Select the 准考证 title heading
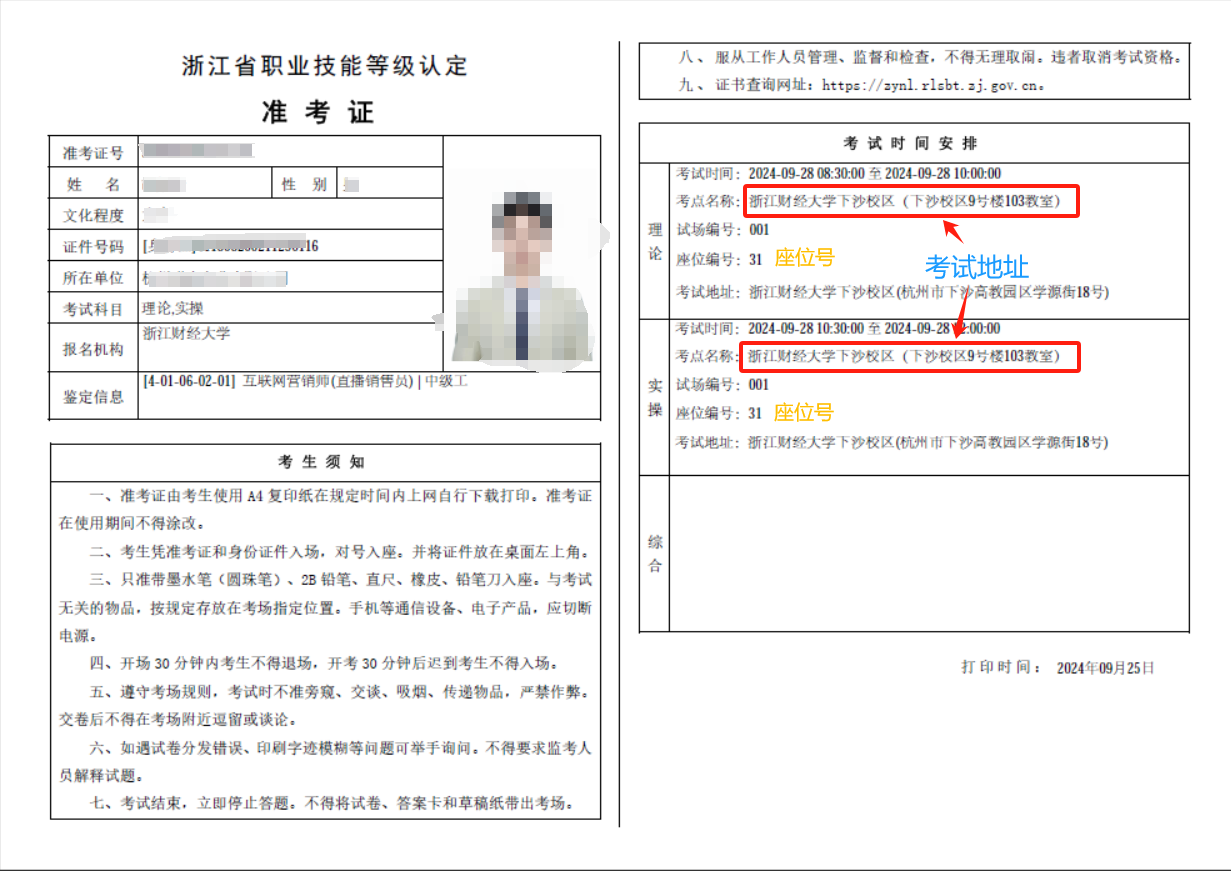Image resolution: width=1231 pixels, height=871 pixels. coord(318,112)
